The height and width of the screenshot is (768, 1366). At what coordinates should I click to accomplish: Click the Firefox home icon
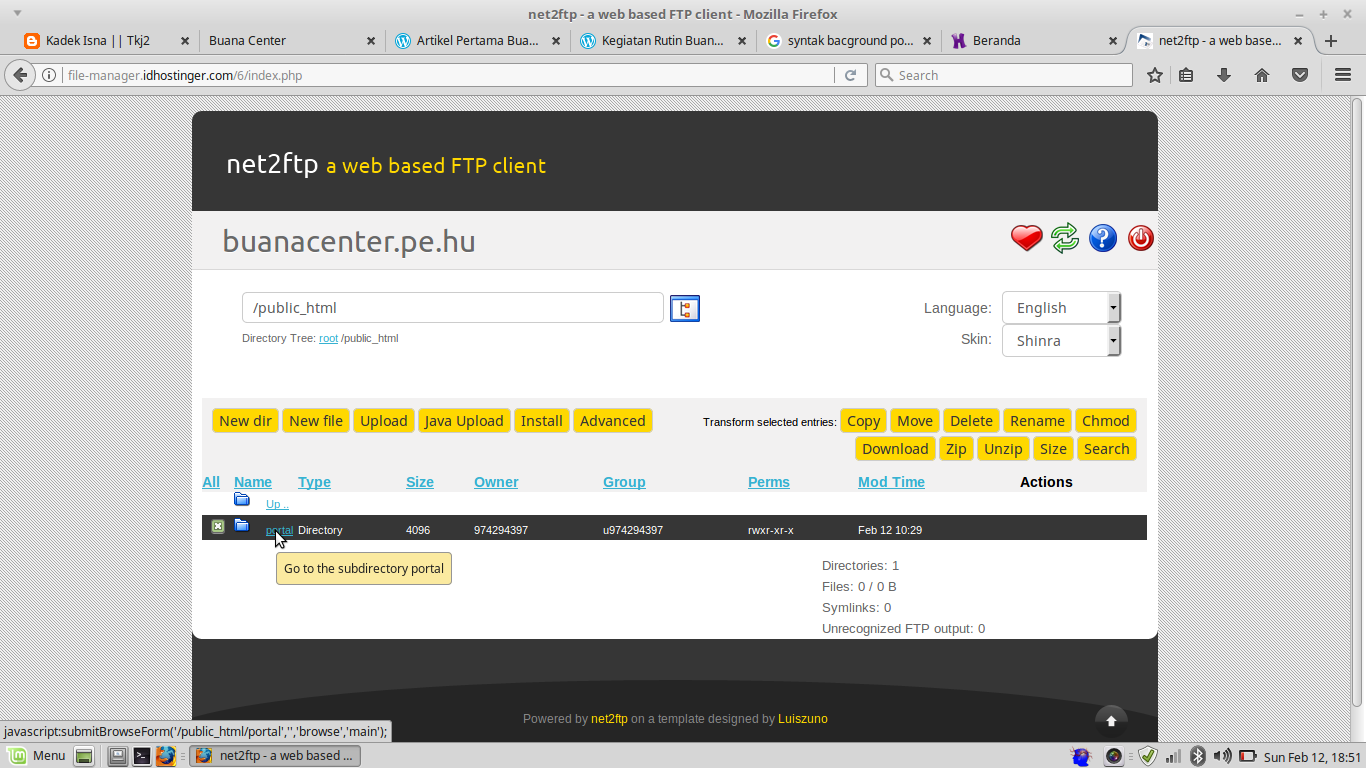[x=1262, y=75]
